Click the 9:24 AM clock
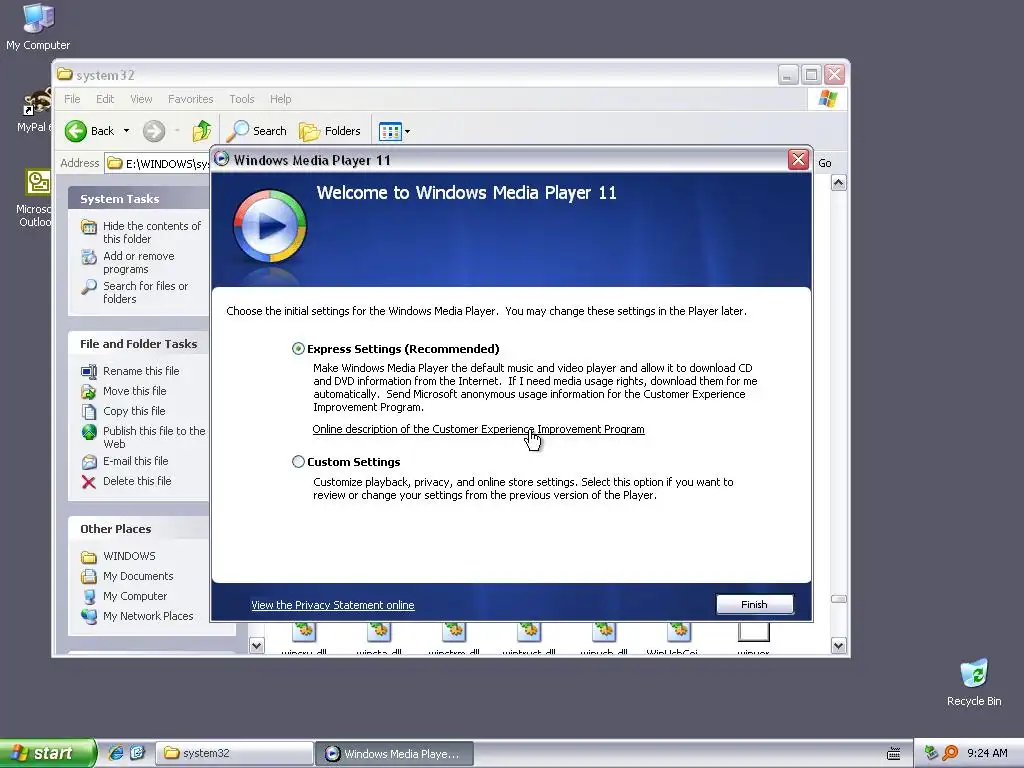 pyautogui.click(x=987, y=753)
